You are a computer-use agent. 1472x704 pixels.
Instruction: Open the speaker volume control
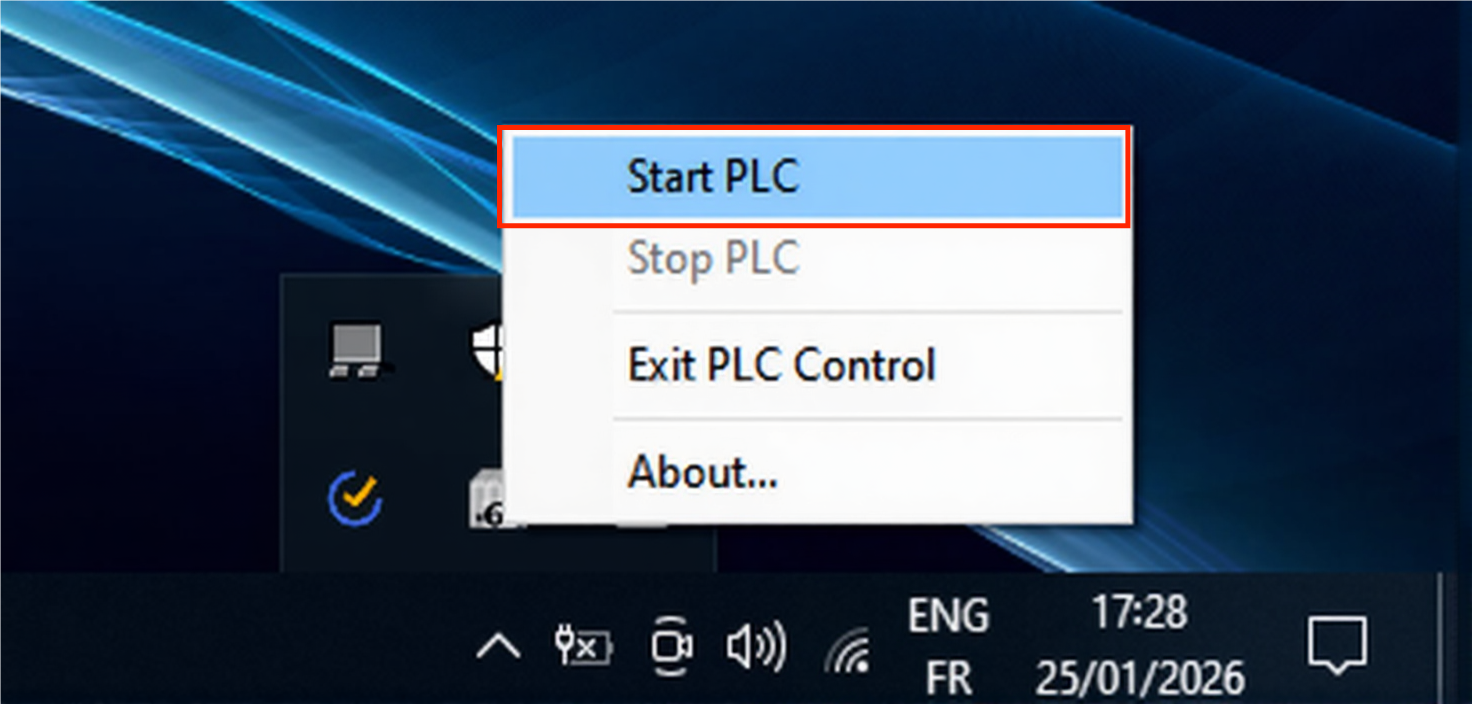(756, 648)
